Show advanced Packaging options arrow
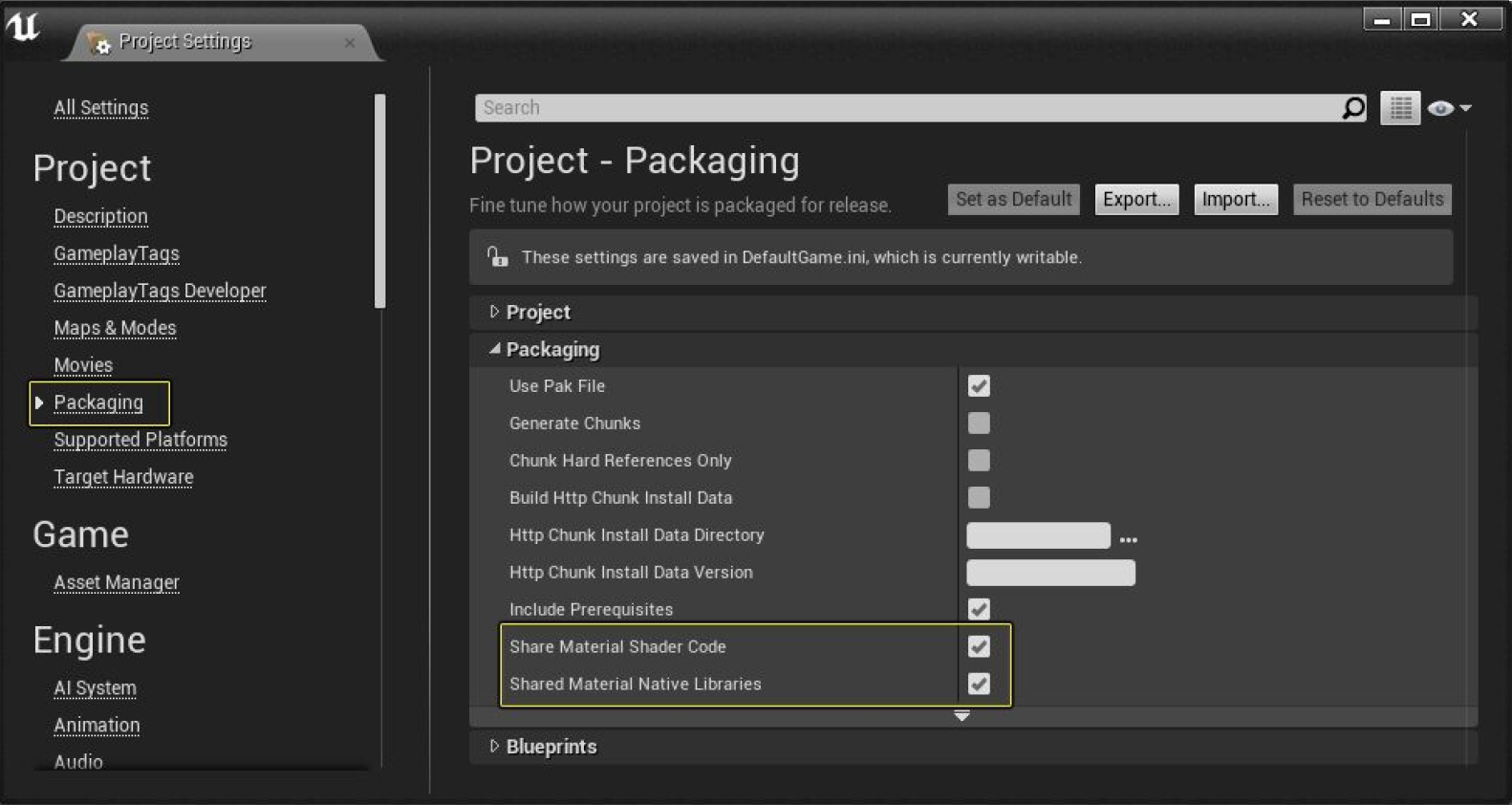The height and width of the screenshot is (805, 1512). coord(961,715)
